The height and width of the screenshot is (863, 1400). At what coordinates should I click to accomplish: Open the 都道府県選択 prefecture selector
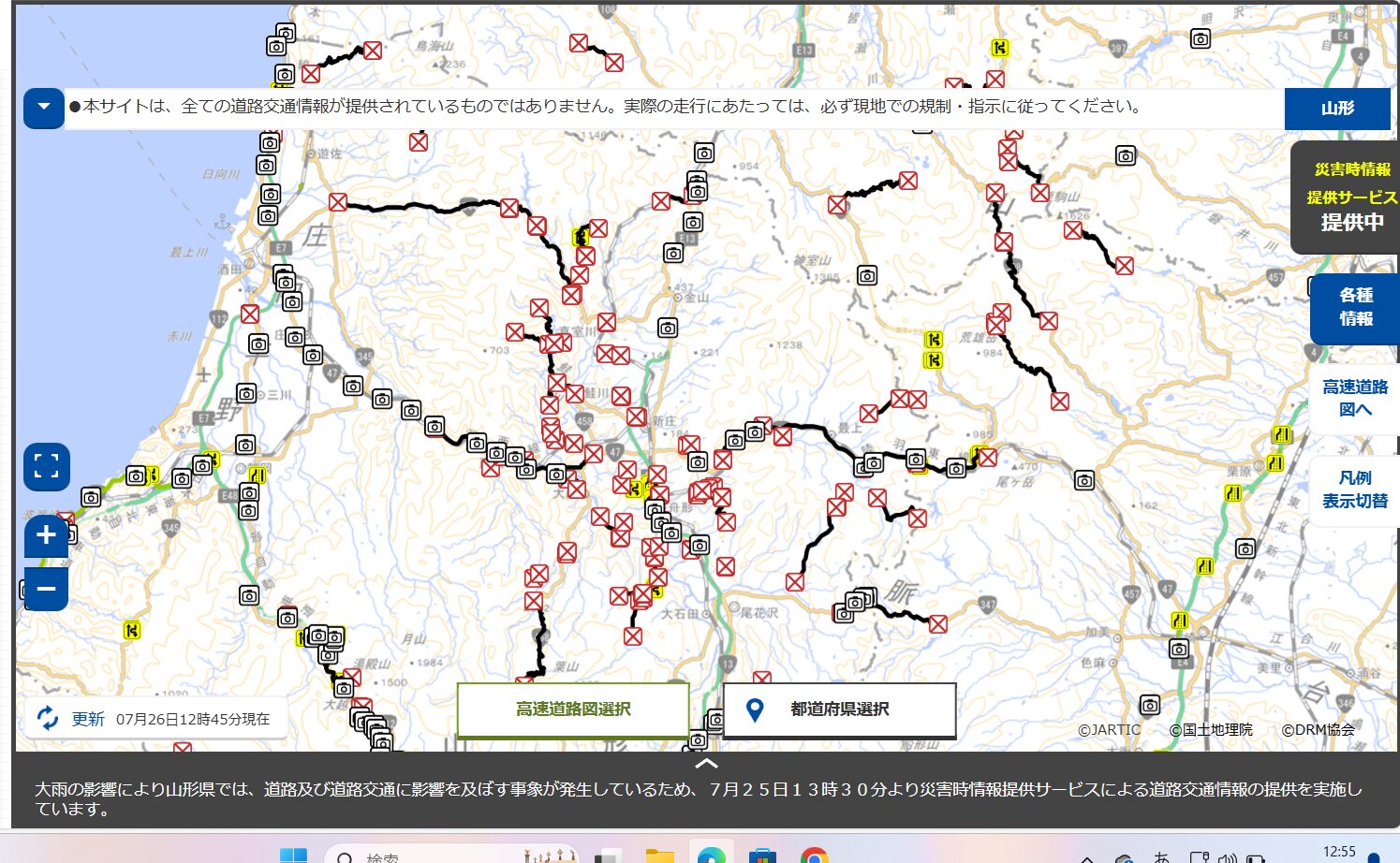[x=839, y=709]
